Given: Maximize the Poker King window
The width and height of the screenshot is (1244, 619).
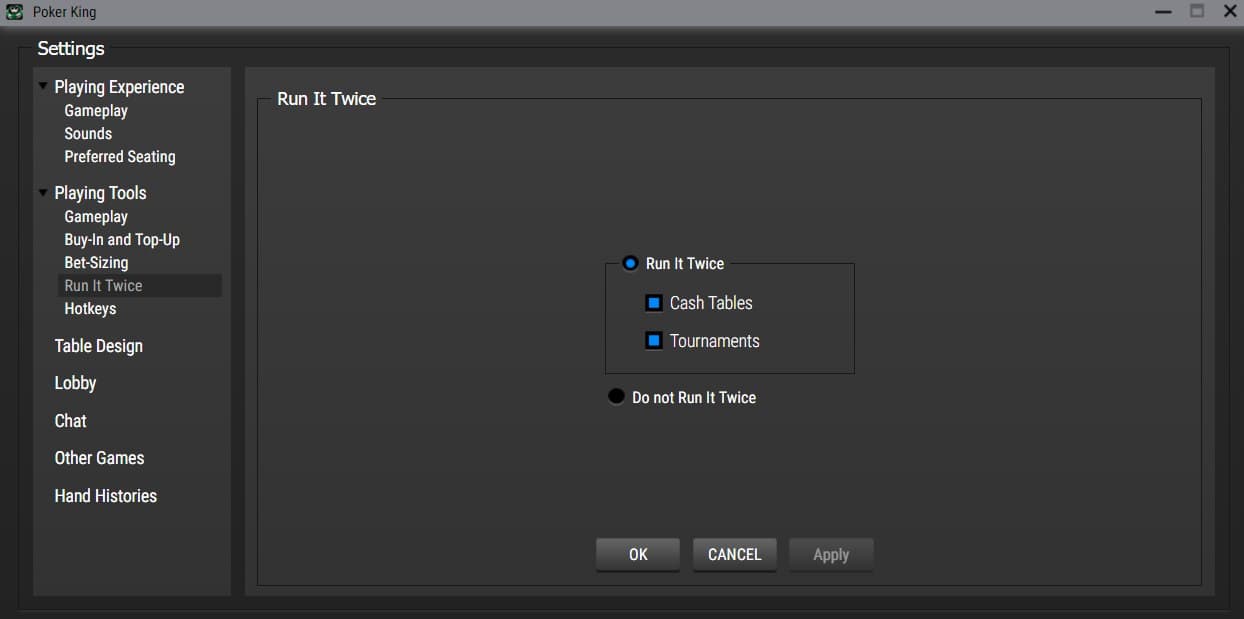Looking at the screenshot, I should 1196,12.
